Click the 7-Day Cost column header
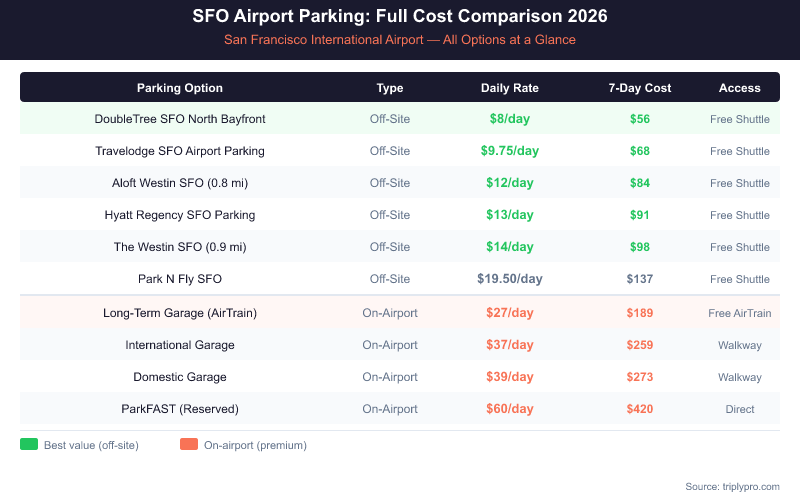 [639, 88]
